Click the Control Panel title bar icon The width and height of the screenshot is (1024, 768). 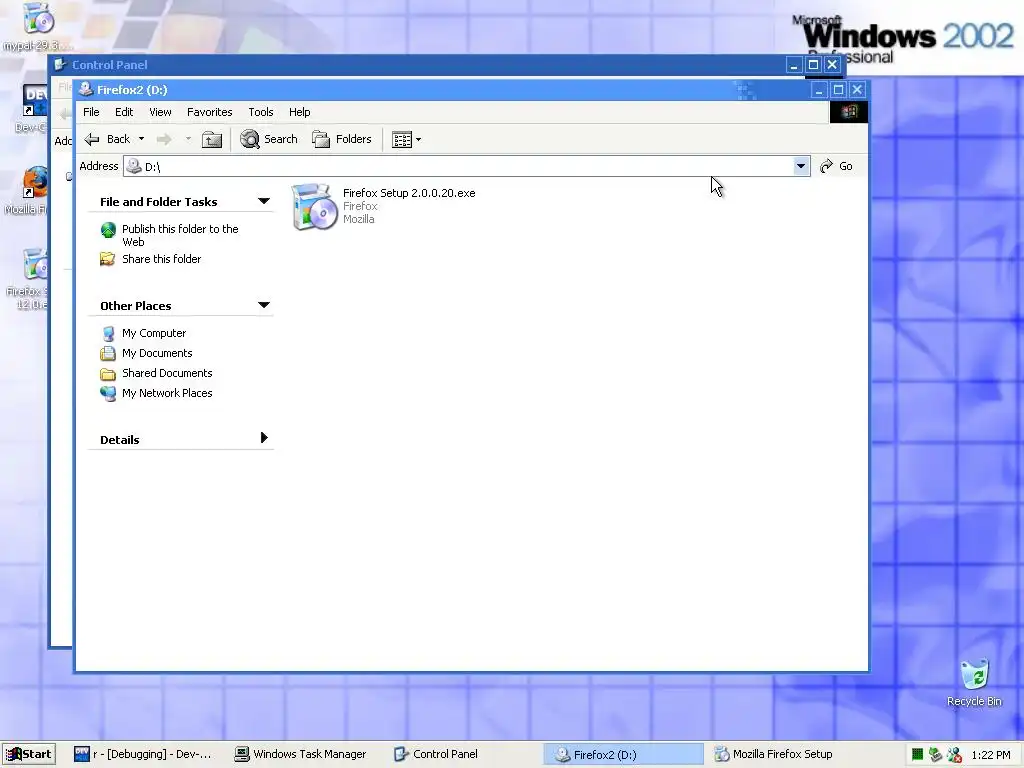[61, 65]
